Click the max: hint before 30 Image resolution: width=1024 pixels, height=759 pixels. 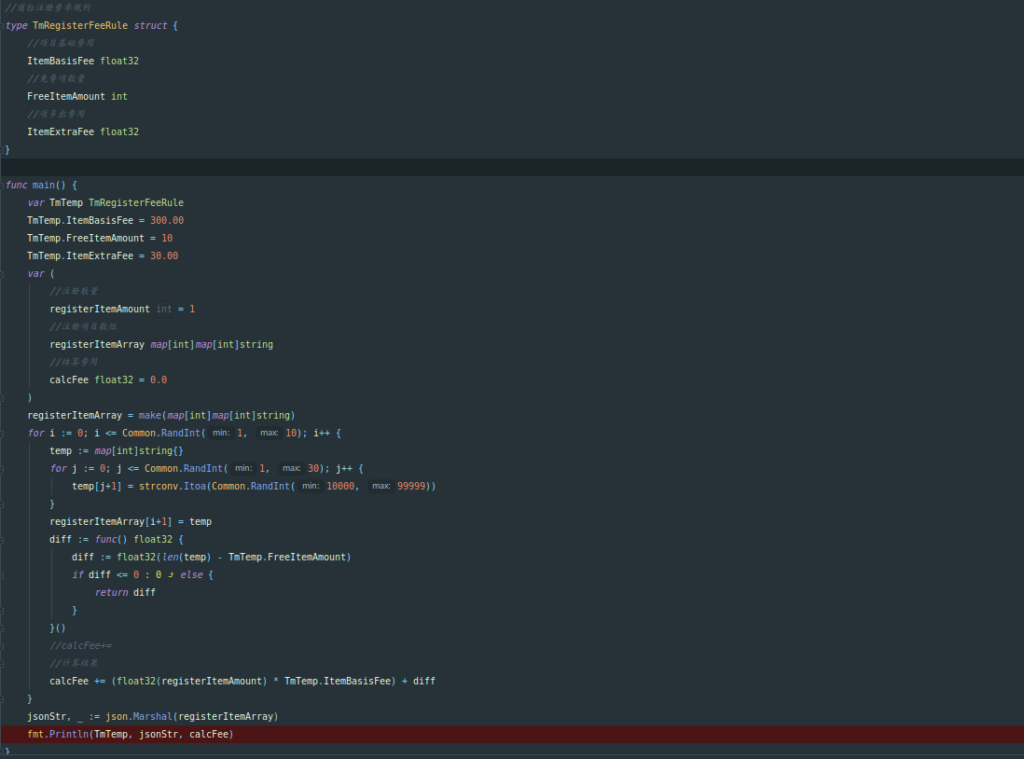point(291,468)
